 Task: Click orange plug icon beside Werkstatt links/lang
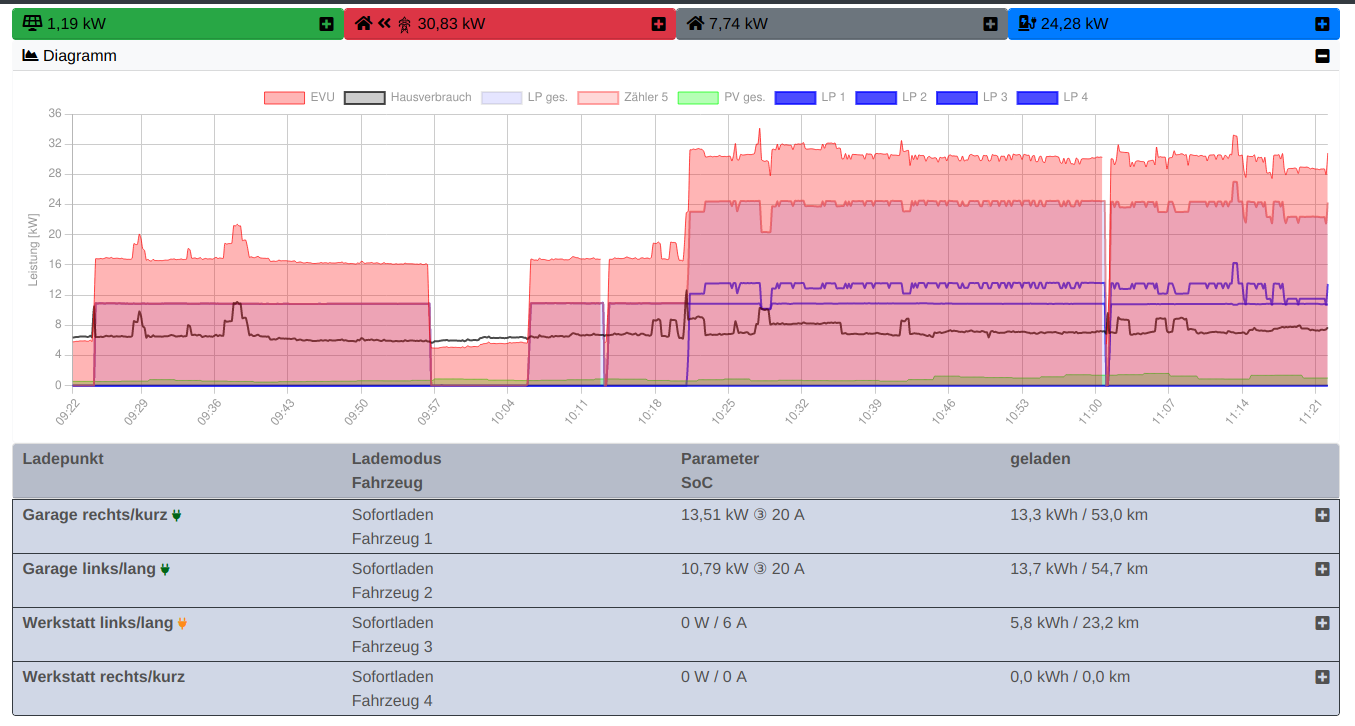coord(183,624)
